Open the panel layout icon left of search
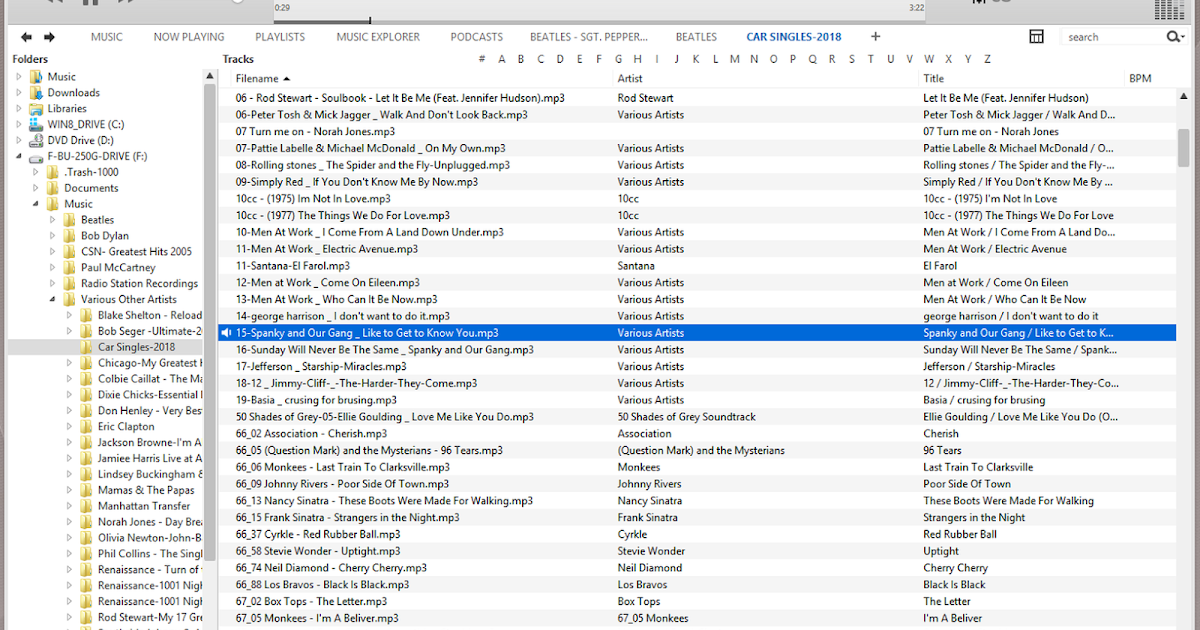The image size is (1200, 630). pos(1037,37)
